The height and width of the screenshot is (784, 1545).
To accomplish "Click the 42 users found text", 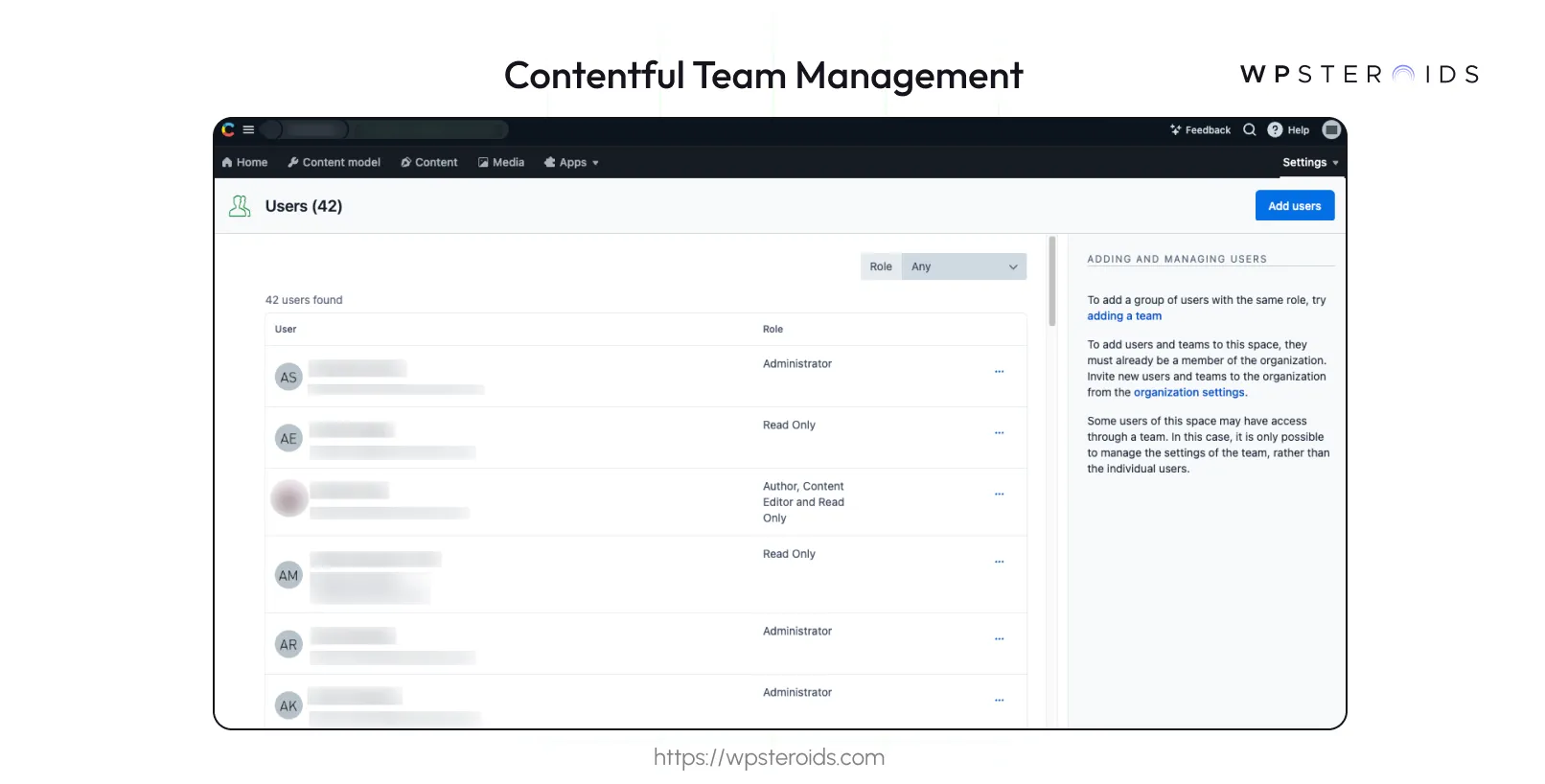I will point(304,300).
